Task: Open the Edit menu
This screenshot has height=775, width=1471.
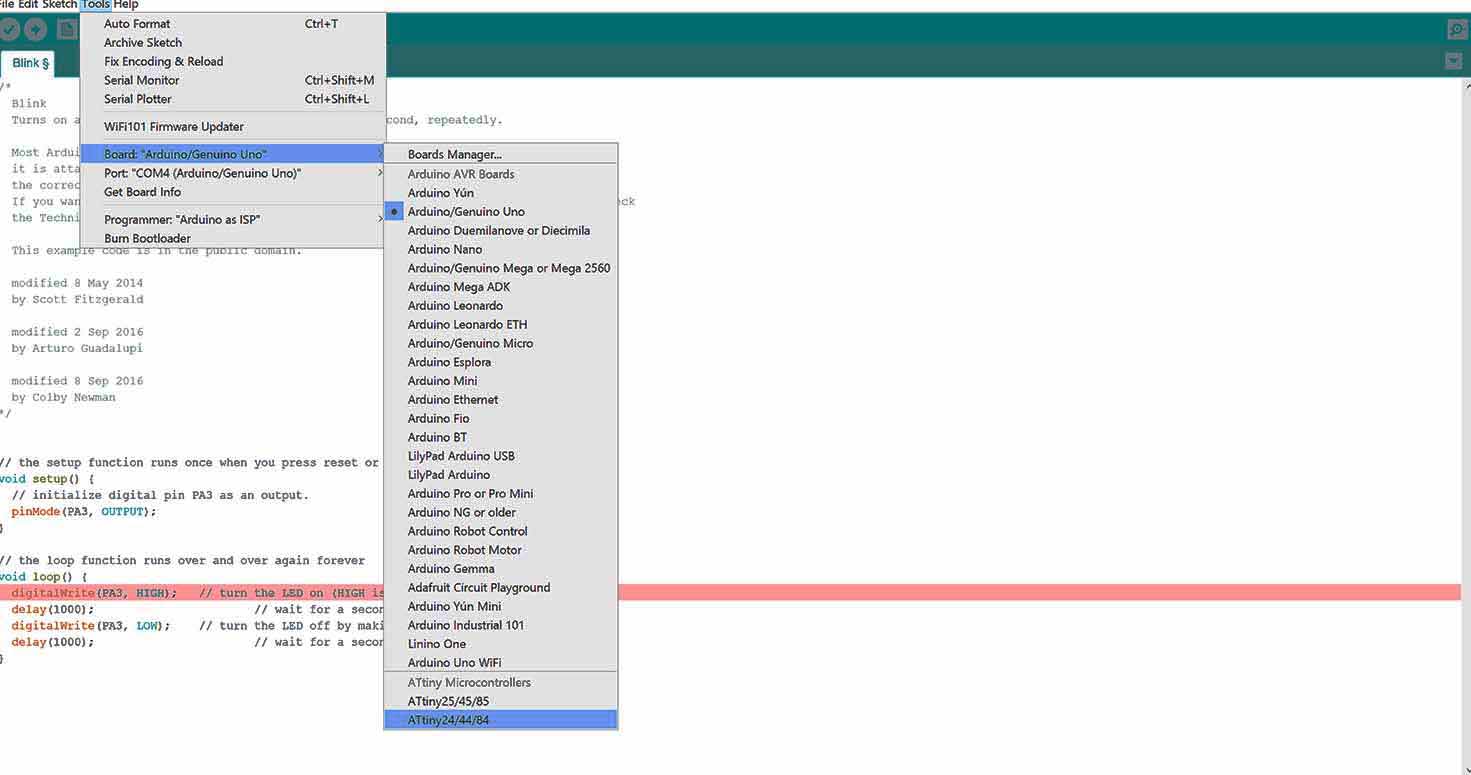Action: coord(28,5)
